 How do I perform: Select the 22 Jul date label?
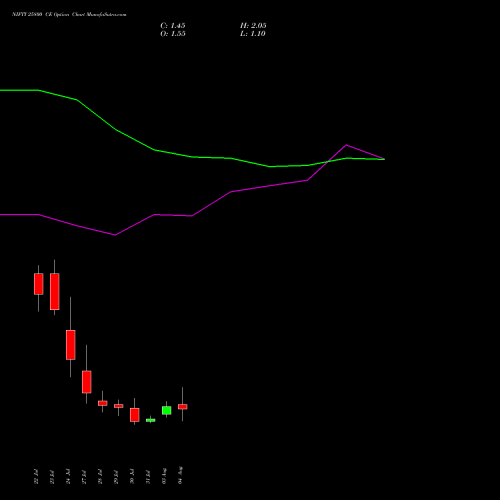click(36, 477)
